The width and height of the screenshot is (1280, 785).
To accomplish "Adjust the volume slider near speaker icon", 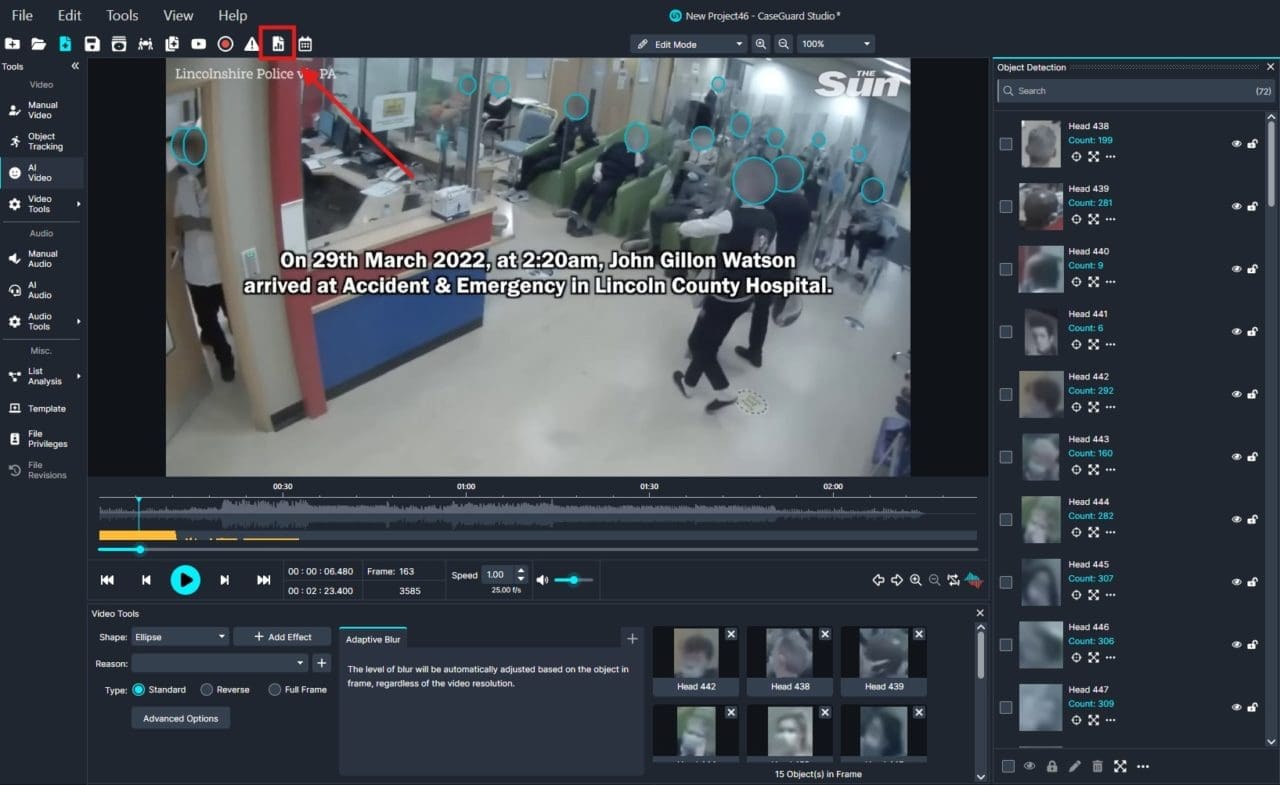I will tap(574, 580).
